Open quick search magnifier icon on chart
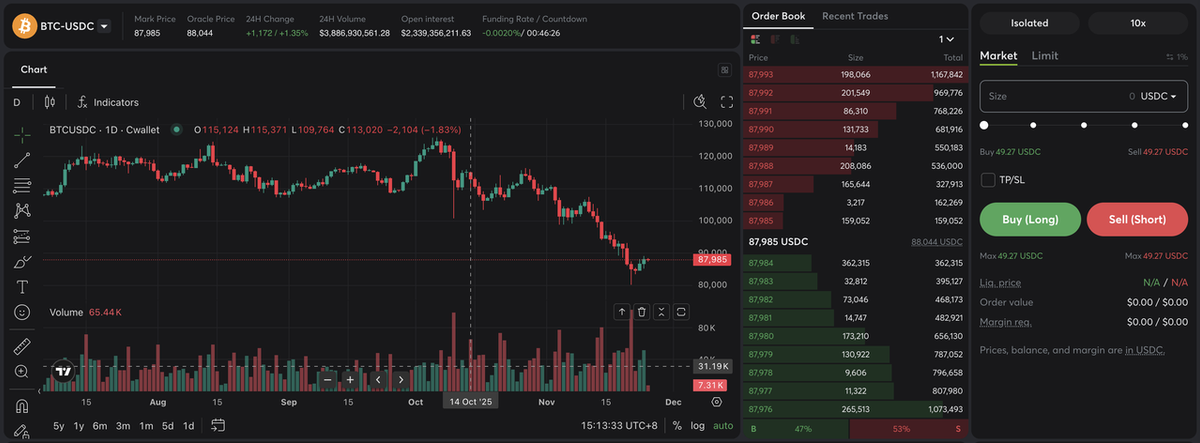The width and height of the screenshot is (1200, 443). coord(701,102)
